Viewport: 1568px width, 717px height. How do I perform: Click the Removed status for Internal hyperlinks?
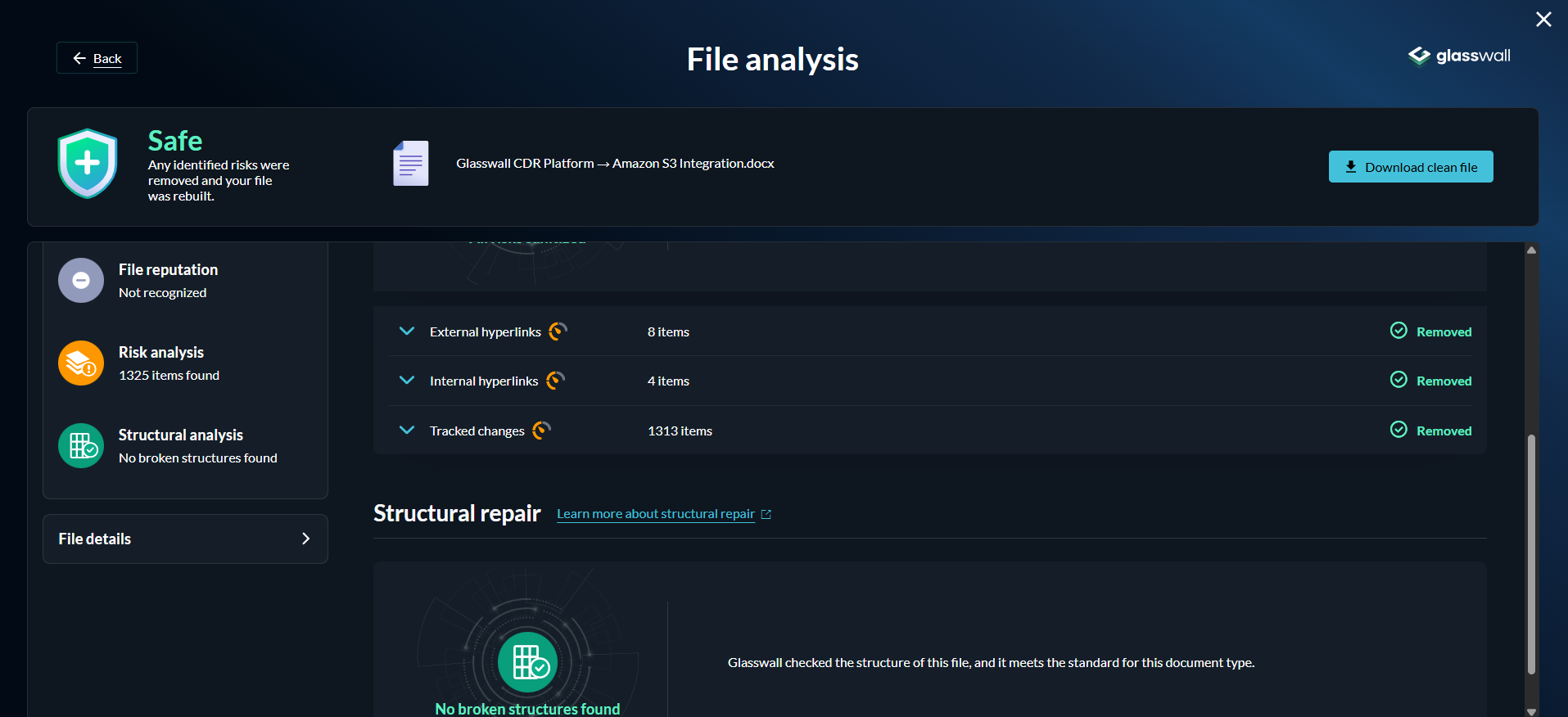point(1444,381)
